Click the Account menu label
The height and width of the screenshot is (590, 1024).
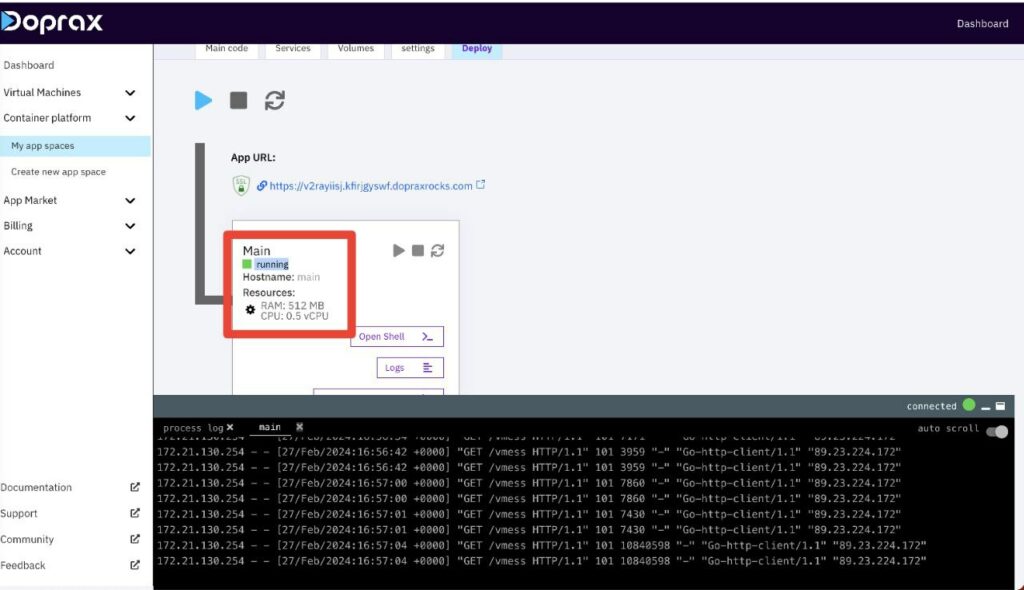[22, 251]
